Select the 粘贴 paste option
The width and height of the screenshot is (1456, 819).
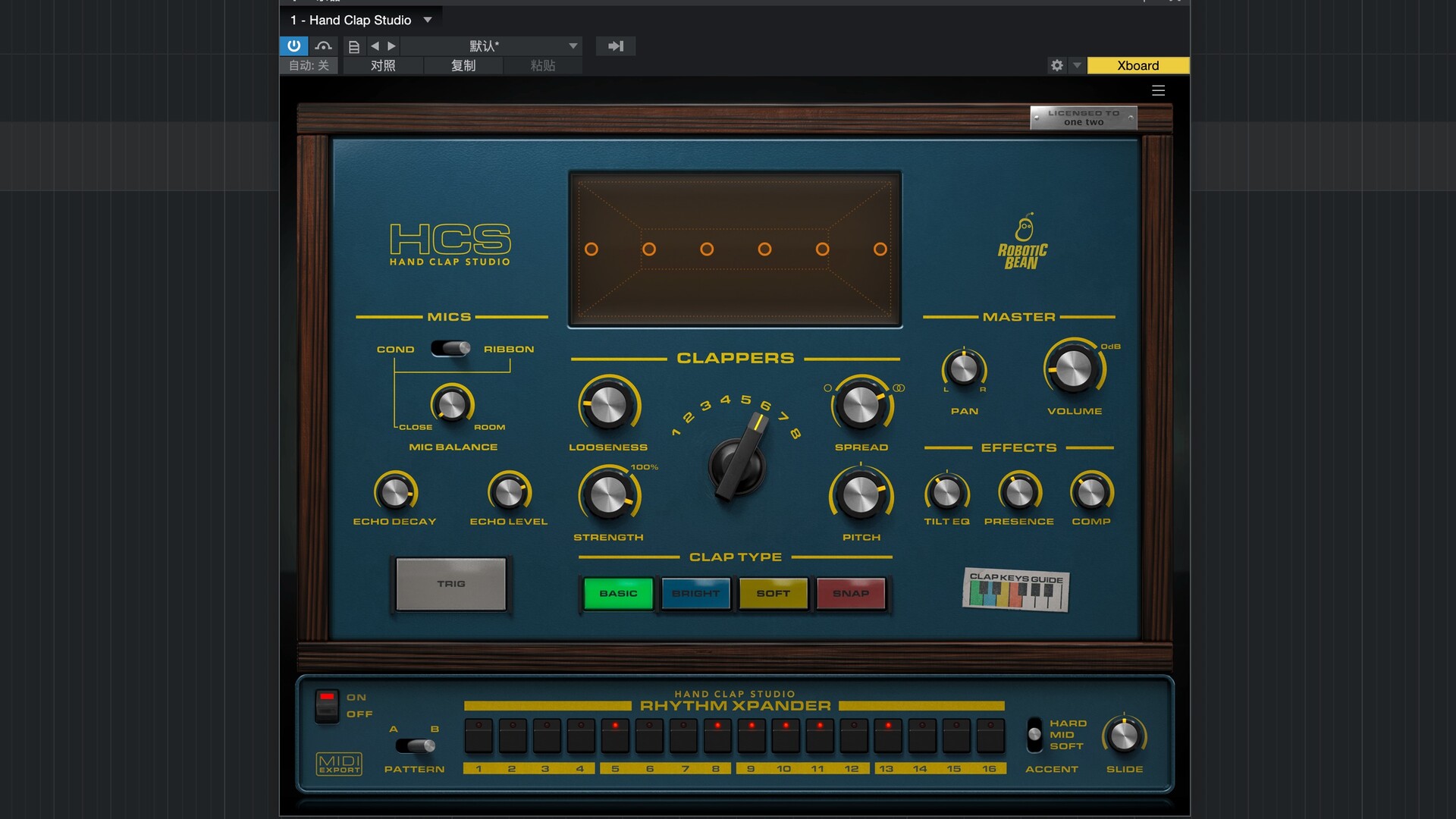543,65
